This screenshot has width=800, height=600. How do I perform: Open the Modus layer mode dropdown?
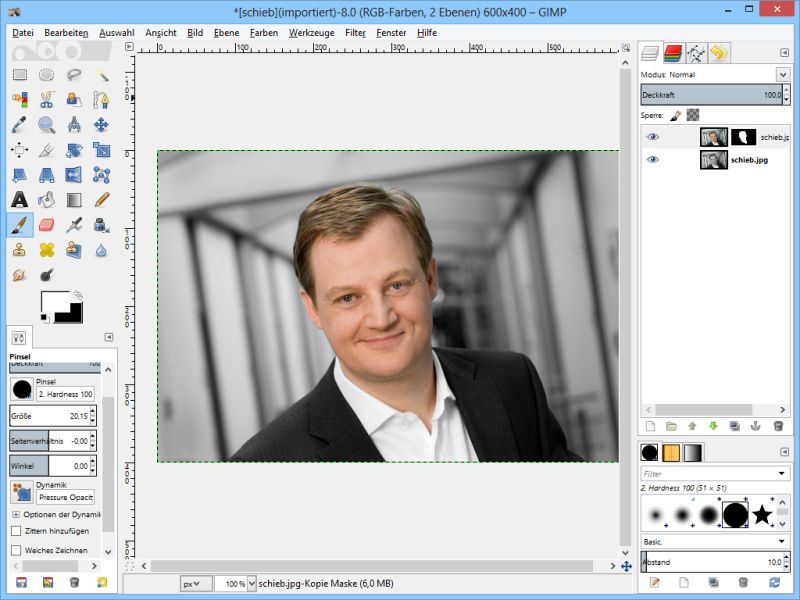click(x=783, y=75)
